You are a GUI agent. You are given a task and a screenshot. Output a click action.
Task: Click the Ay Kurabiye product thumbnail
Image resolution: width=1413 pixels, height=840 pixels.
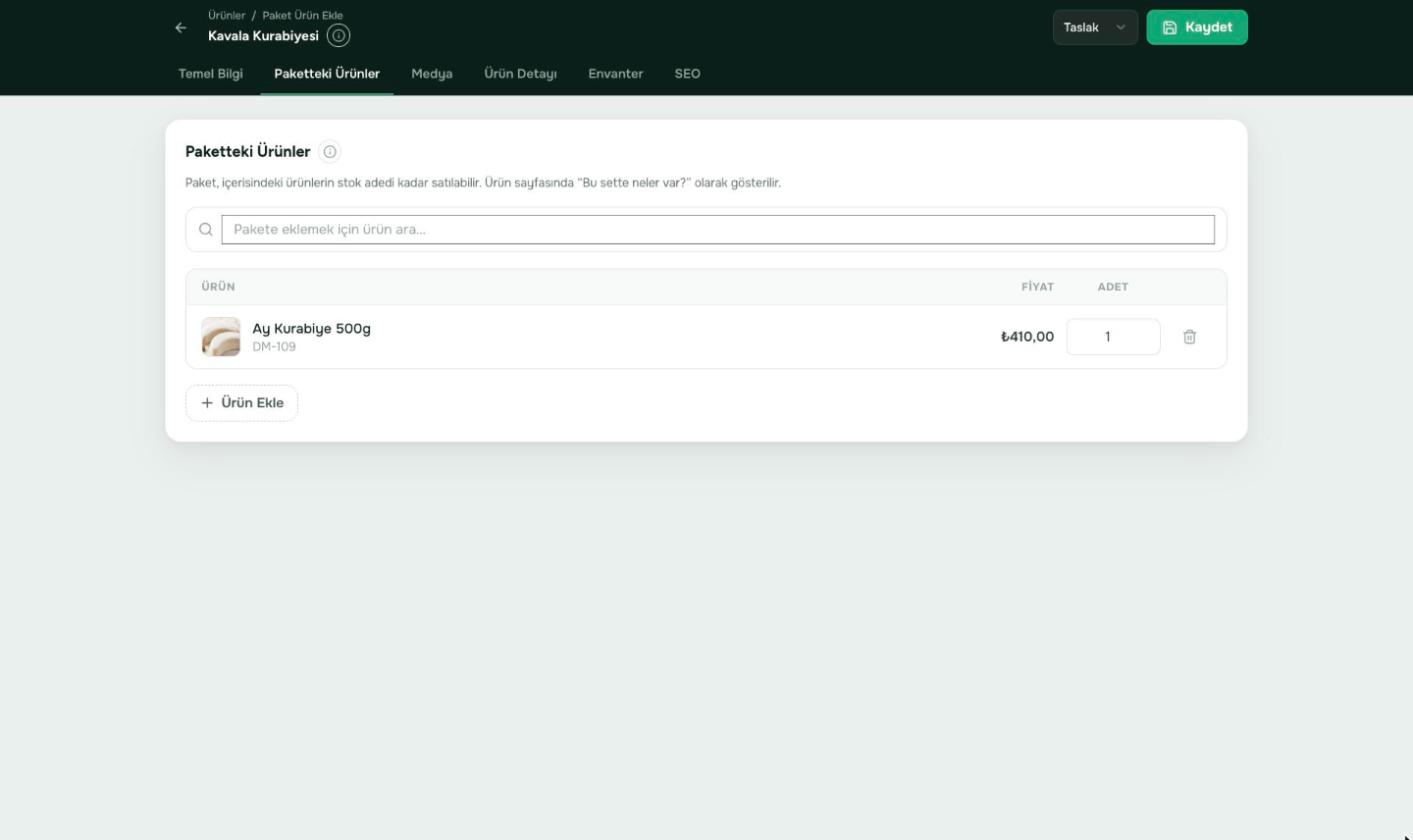pos(221,337)
